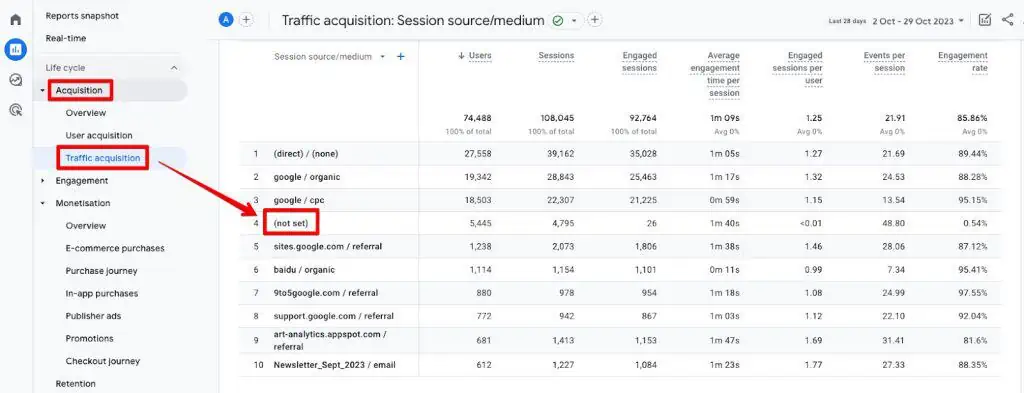The width and height of the screenshot is (1024, 393).
Task: Open the date range 2 Oct - 29 Oct 2023
Action: coord(918,21)
